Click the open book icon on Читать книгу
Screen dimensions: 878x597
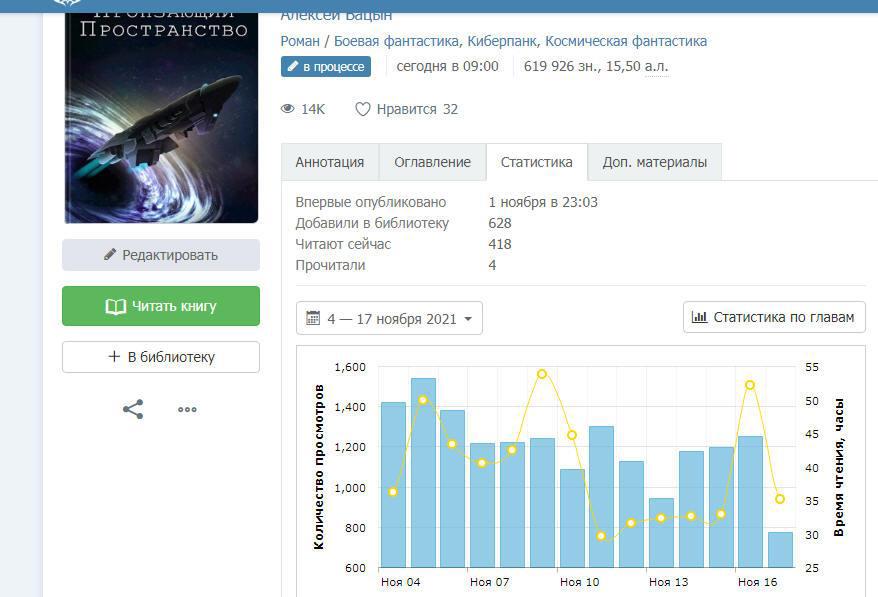pos(115,306)
